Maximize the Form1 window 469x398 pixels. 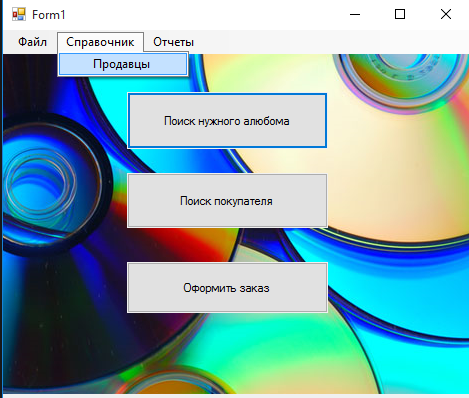coord(400,14)
